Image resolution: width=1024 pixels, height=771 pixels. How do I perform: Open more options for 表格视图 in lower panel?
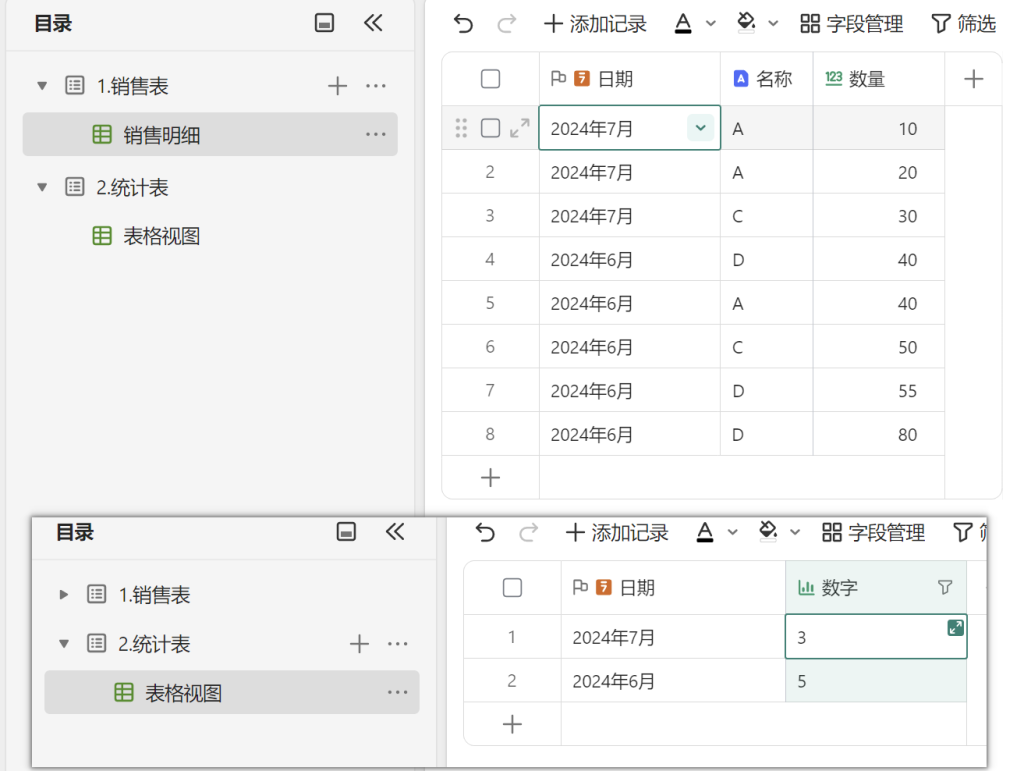tap(398, 692)
